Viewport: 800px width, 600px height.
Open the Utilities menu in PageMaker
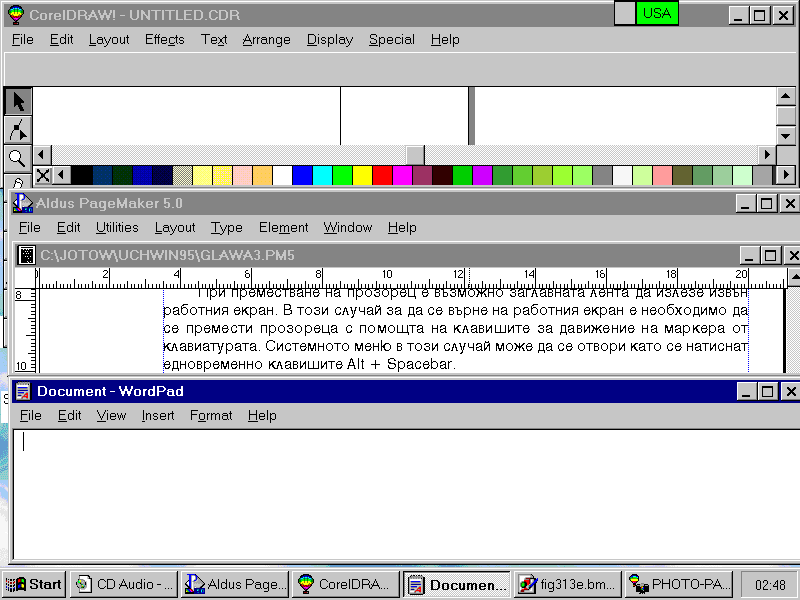coord(117,228)
